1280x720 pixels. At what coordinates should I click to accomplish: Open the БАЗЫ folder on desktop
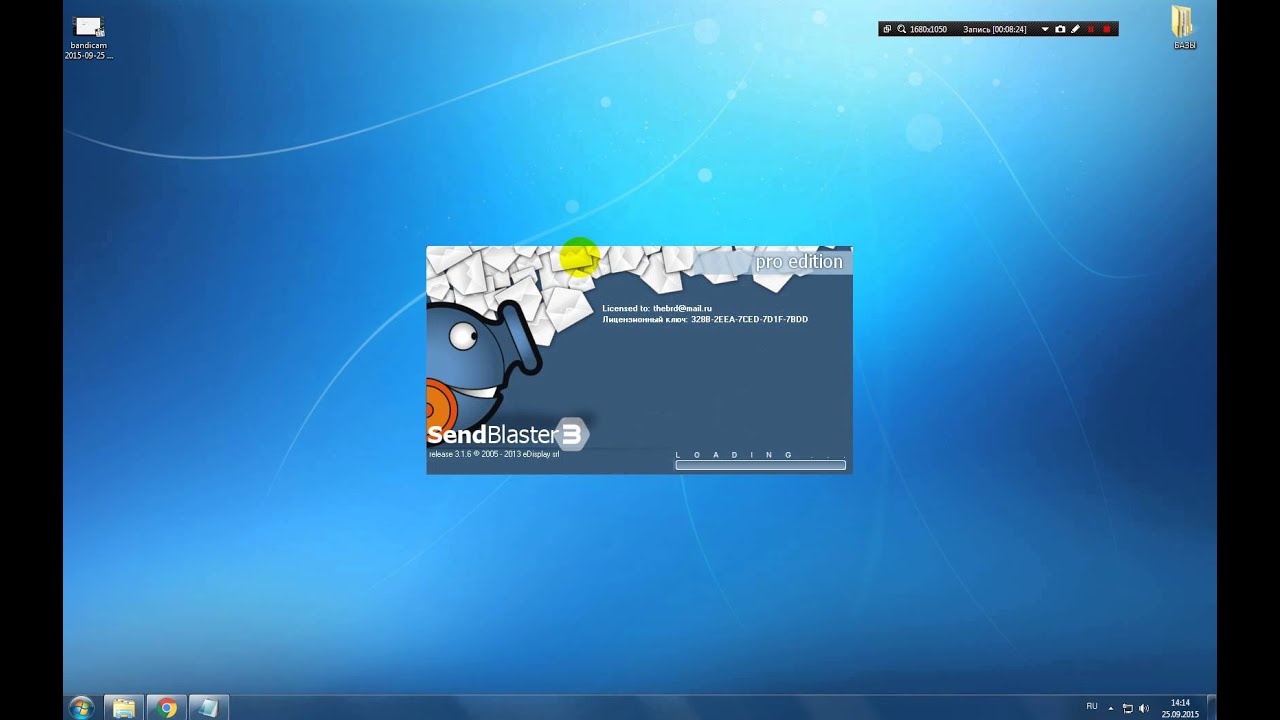[x=1184, y=29]
